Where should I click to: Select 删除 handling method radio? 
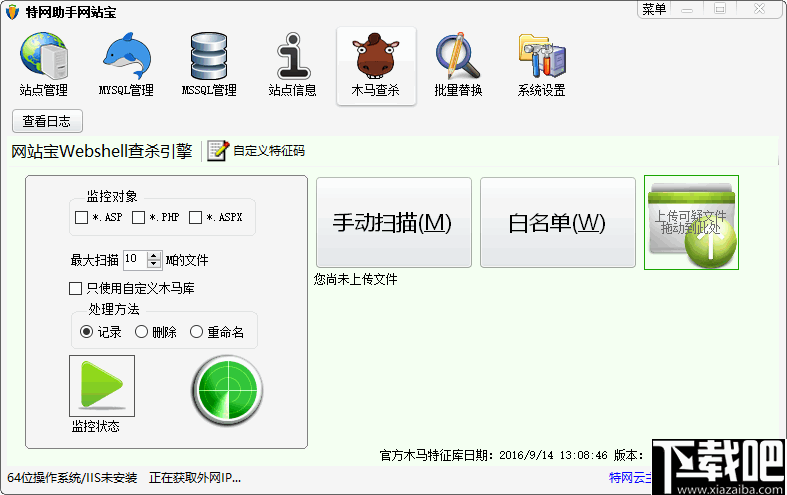pyautogui.click(x=142, y=332)
